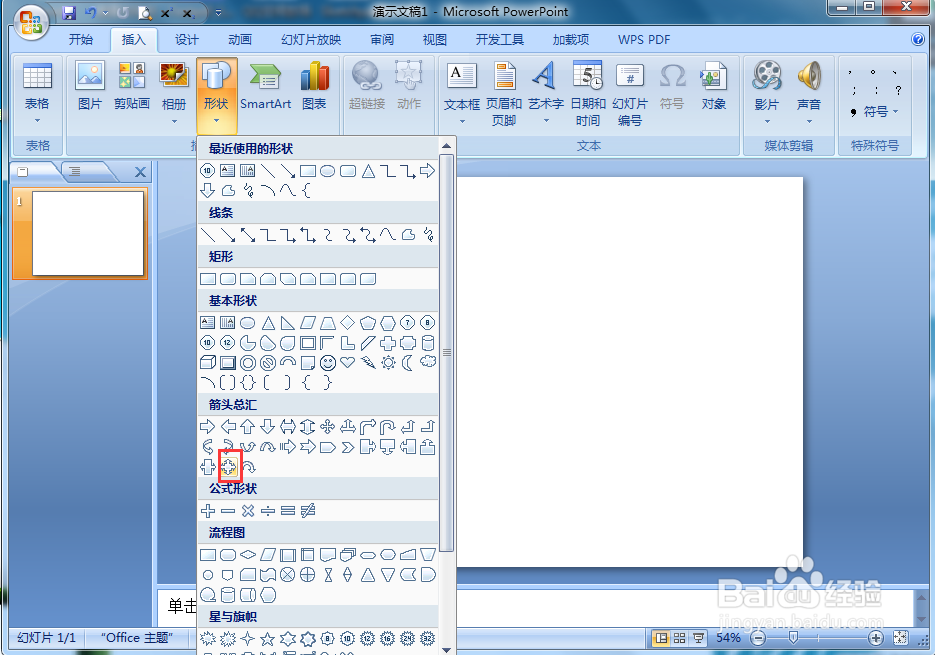The width and height of the screenshot is (935, 655).
Task: Select slide 1 thumbnail
Action: click(x=88, y=233)
